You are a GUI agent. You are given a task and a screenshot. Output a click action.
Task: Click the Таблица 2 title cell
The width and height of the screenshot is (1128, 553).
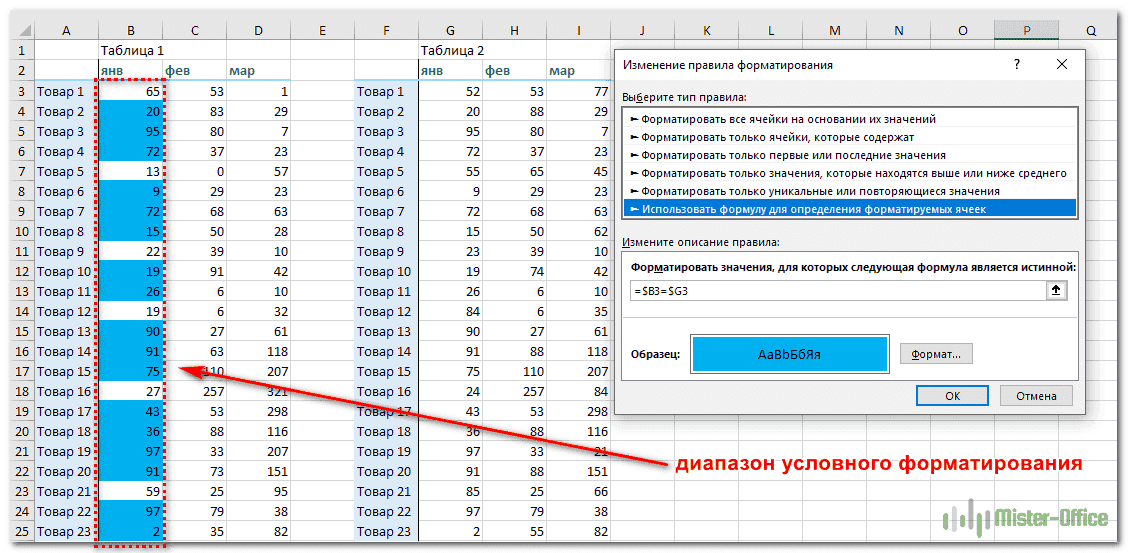pos(453,50)
